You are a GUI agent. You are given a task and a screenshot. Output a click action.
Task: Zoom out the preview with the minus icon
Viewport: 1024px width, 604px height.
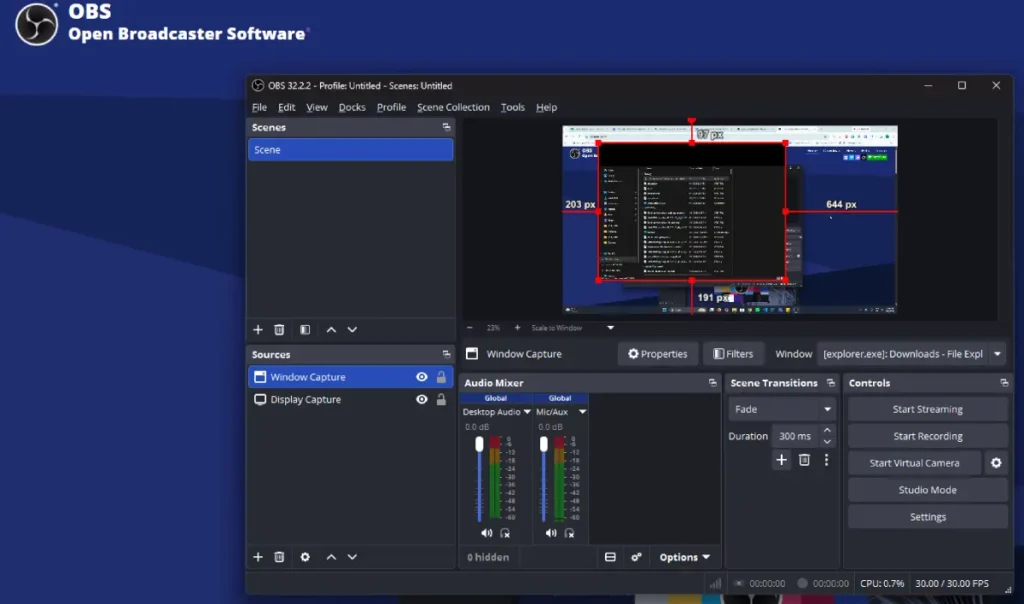[470, 328]
